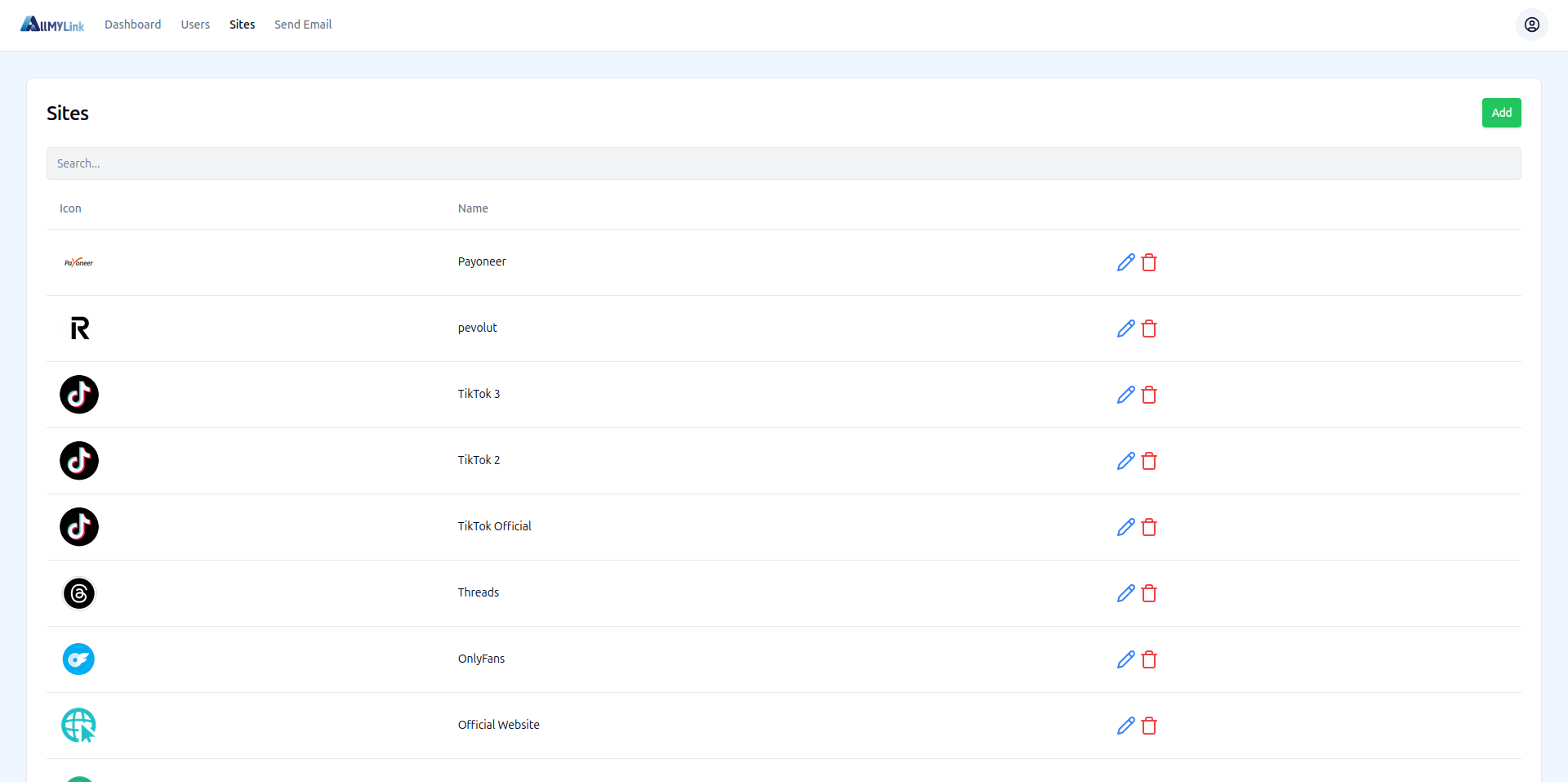Click the green Add button
The image size is (1568, 782).
1501,113
